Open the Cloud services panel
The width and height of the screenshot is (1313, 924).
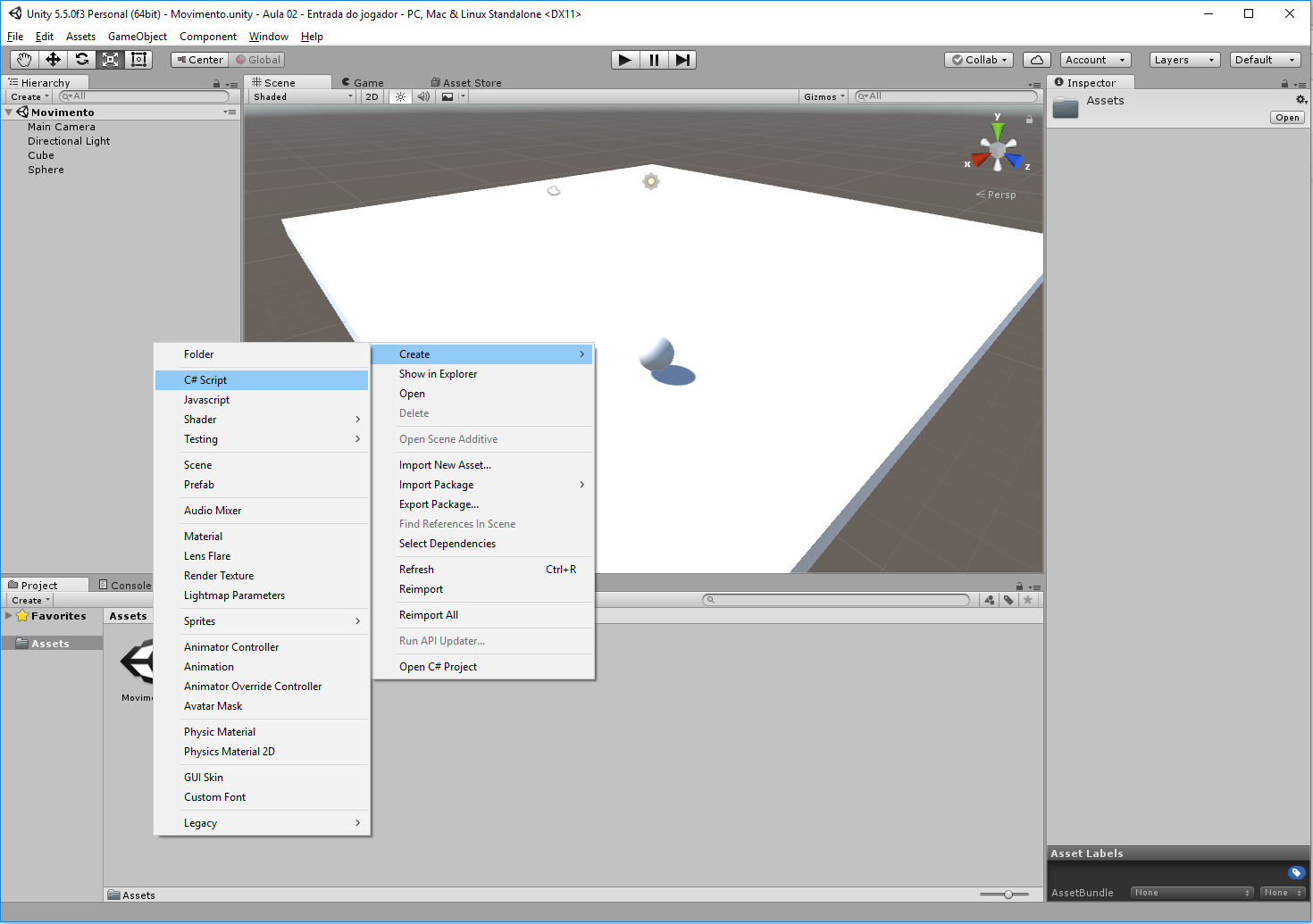[1036, 60]
